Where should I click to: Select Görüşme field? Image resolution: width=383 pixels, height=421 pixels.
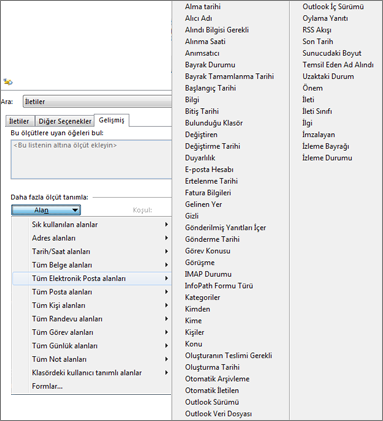pyautogui.click(x=200, y=263)
